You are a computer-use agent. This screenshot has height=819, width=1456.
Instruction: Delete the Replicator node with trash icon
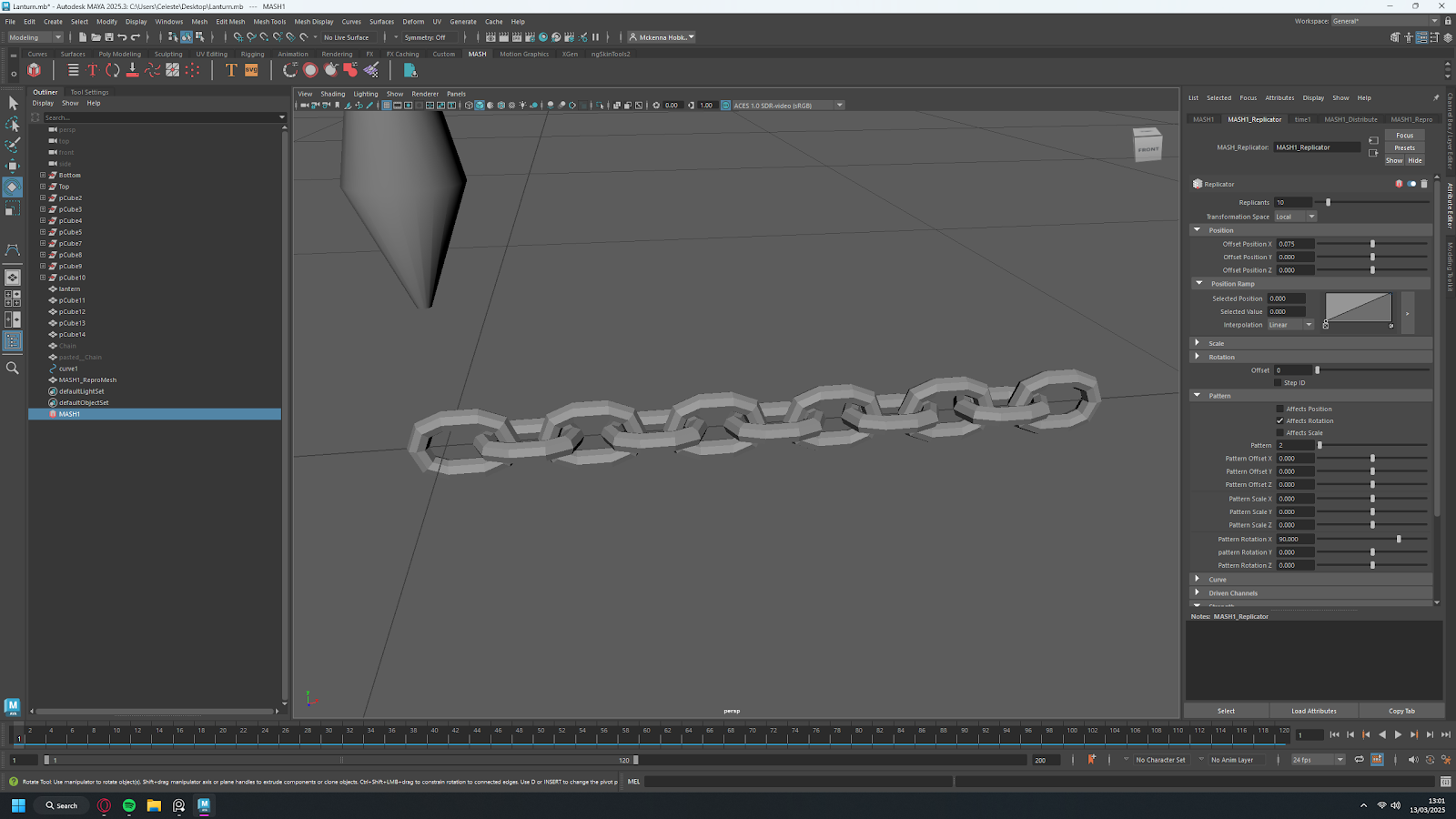click(1424, 184)
